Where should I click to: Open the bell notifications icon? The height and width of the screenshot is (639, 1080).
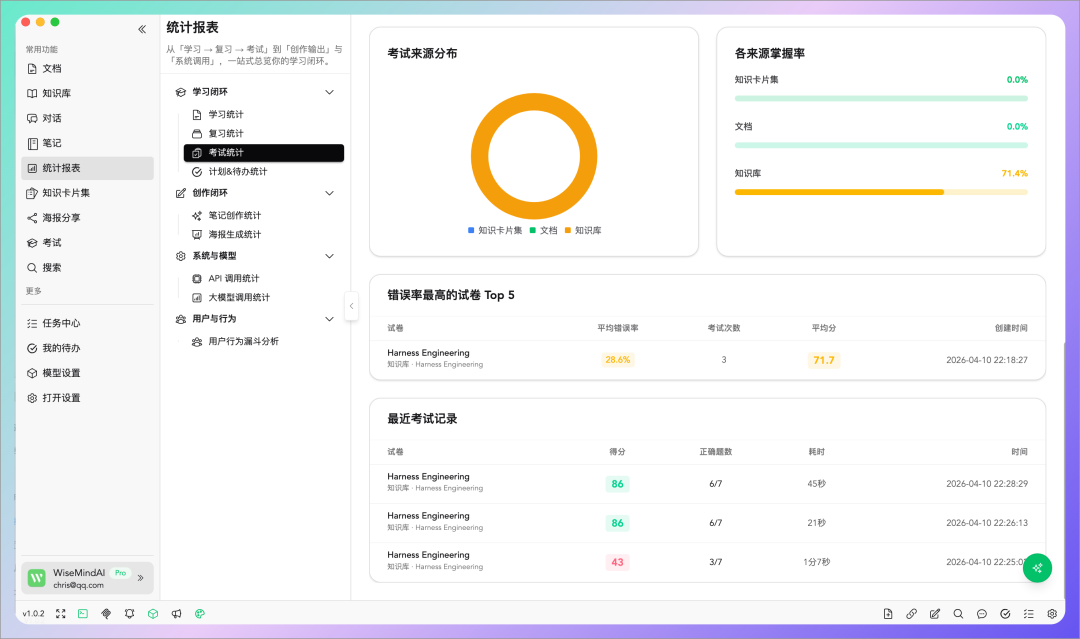click(129, 614)
